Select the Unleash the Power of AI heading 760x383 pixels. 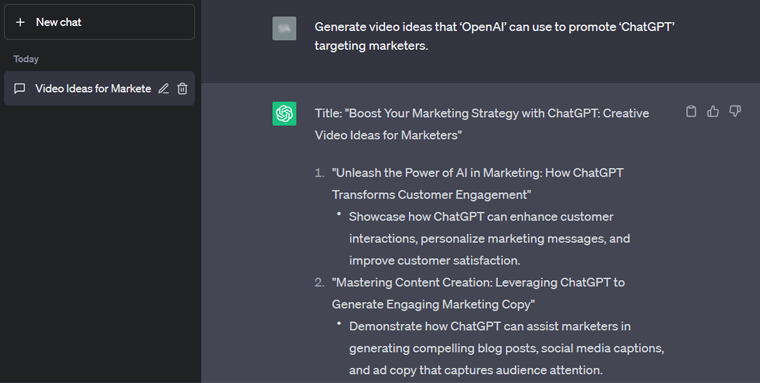coord(477,184)
